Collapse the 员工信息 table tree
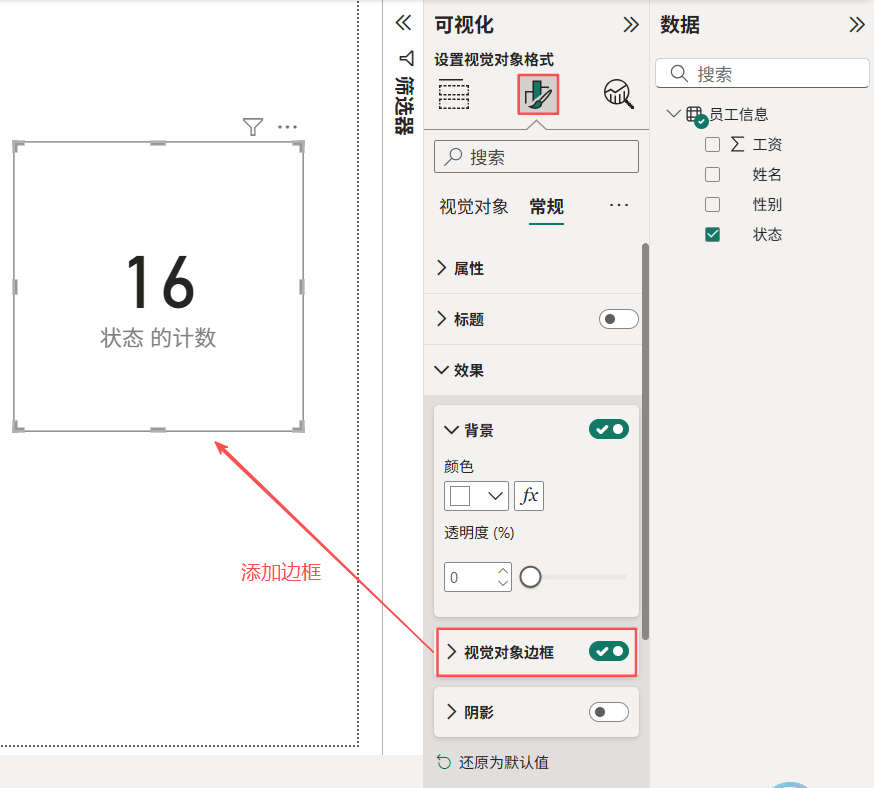Viewport: 874px width, 788px height. (x=674, y=114)
